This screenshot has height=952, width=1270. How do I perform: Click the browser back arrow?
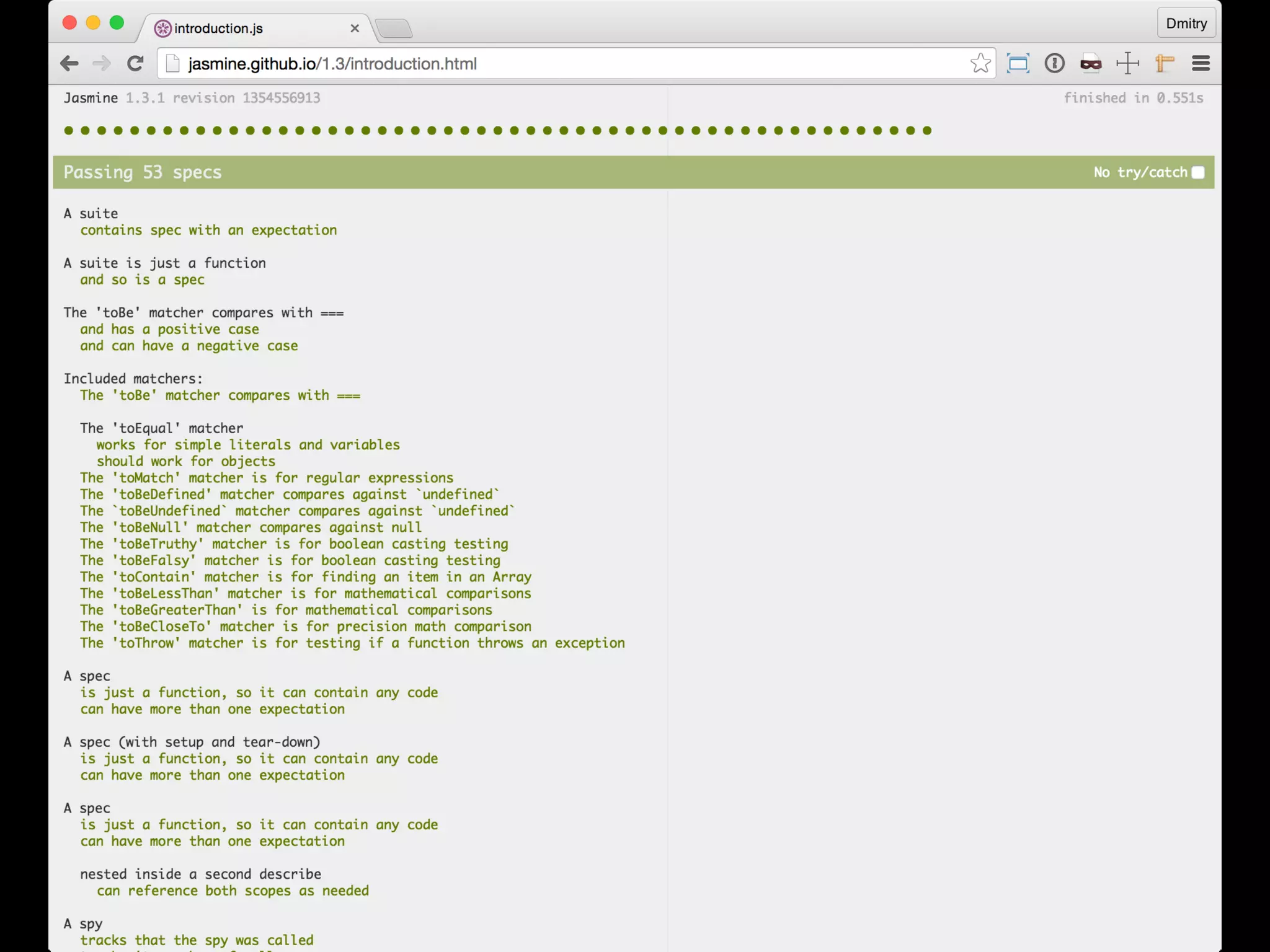click(x=69, y=63)
